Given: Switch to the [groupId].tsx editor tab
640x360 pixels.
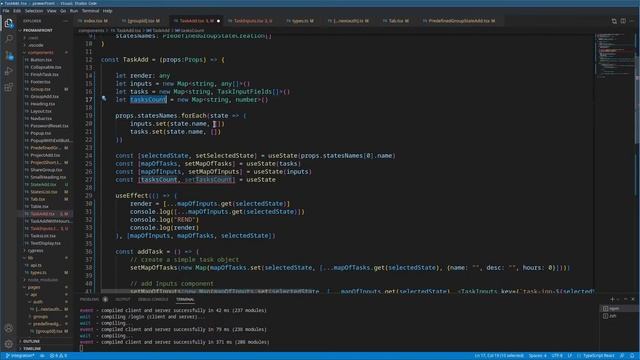Looking at the screenshot, I should tap(144, 21).
